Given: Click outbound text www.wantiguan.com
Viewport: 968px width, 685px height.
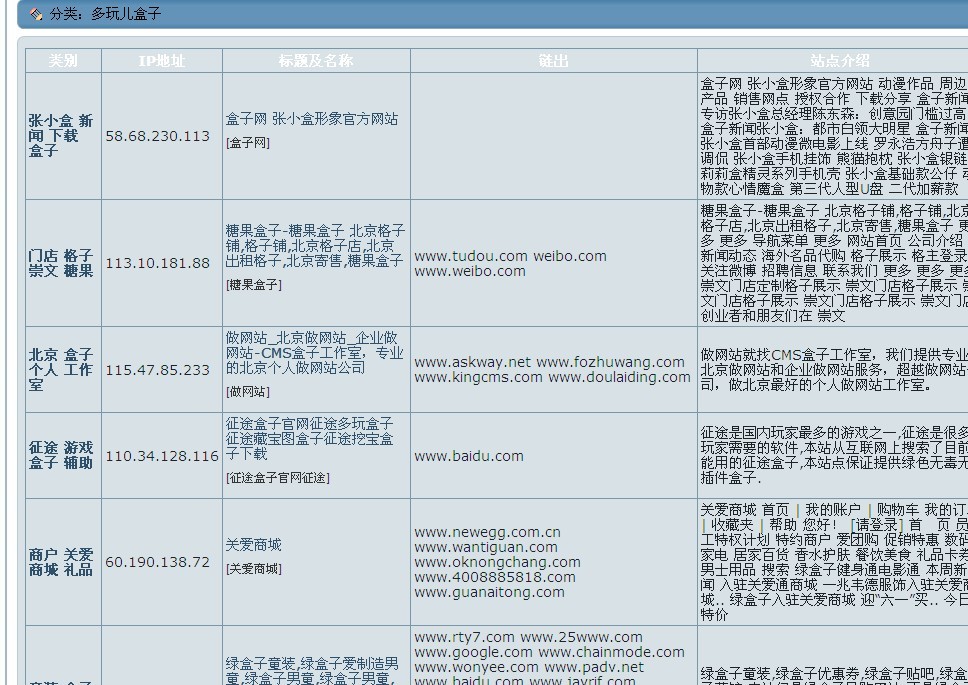Looking at the screenshot, I should point(486,547).
